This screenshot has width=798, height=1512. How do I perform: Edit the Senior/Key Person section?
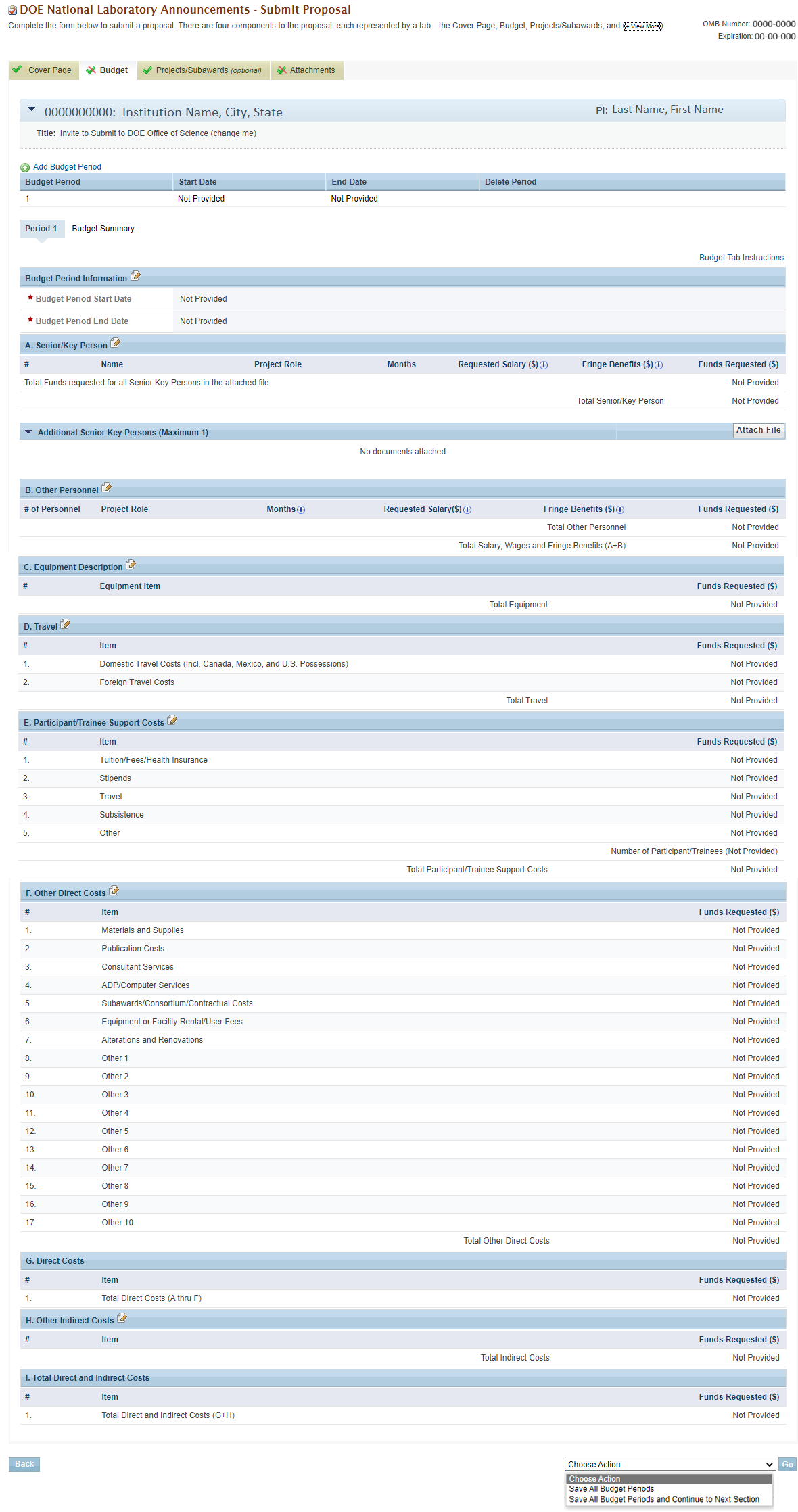pyautogui.click(x=116, y=343)
